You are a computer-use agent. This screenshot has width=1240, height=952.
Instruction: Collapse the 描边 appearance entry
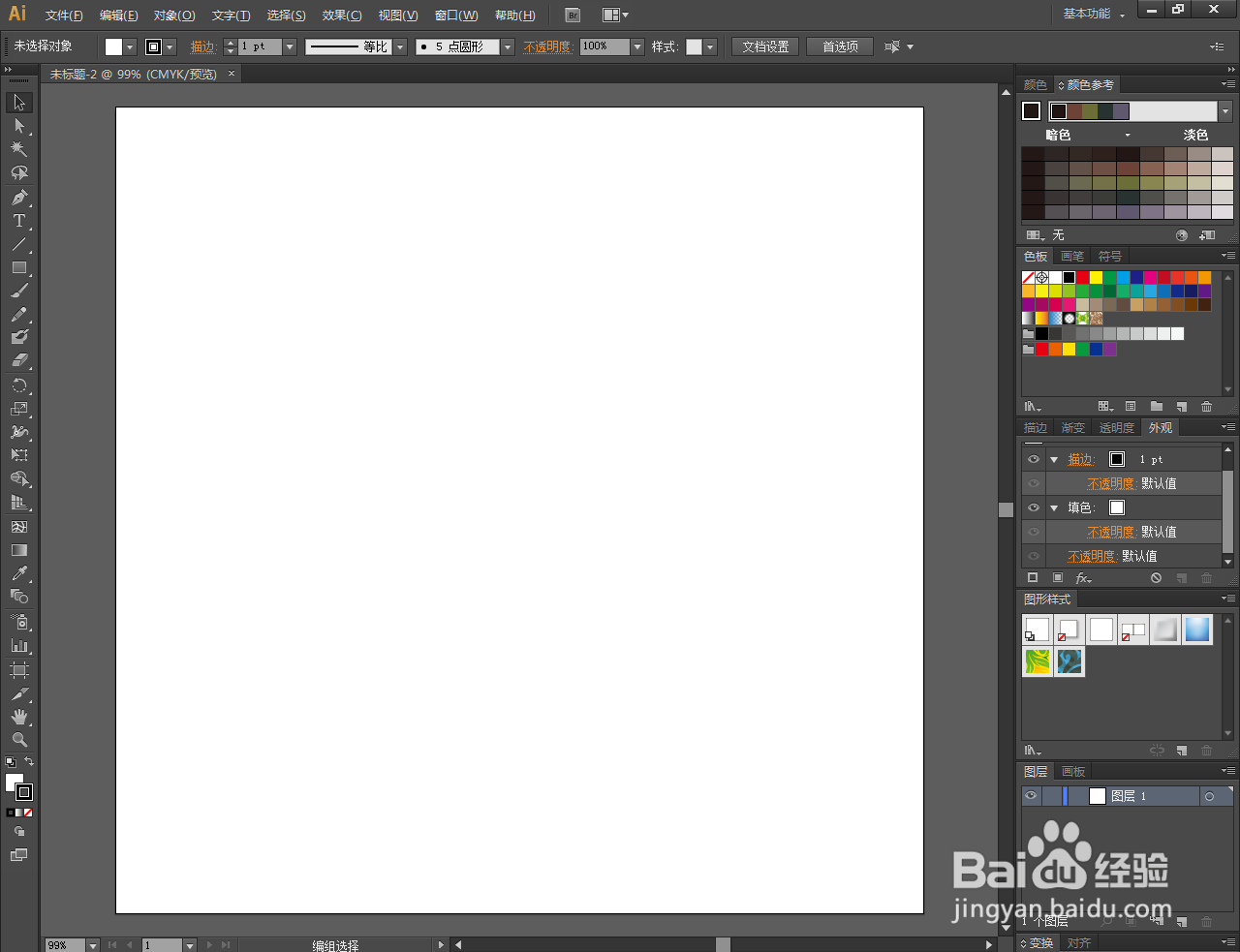[1054, 460]
